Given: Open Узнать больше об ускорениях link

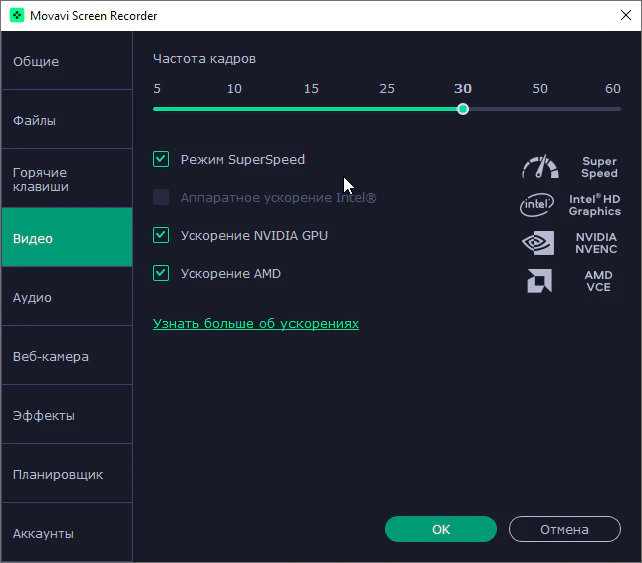Looking at the screenshot, I should pyautogui.click(x=256, y=323).
